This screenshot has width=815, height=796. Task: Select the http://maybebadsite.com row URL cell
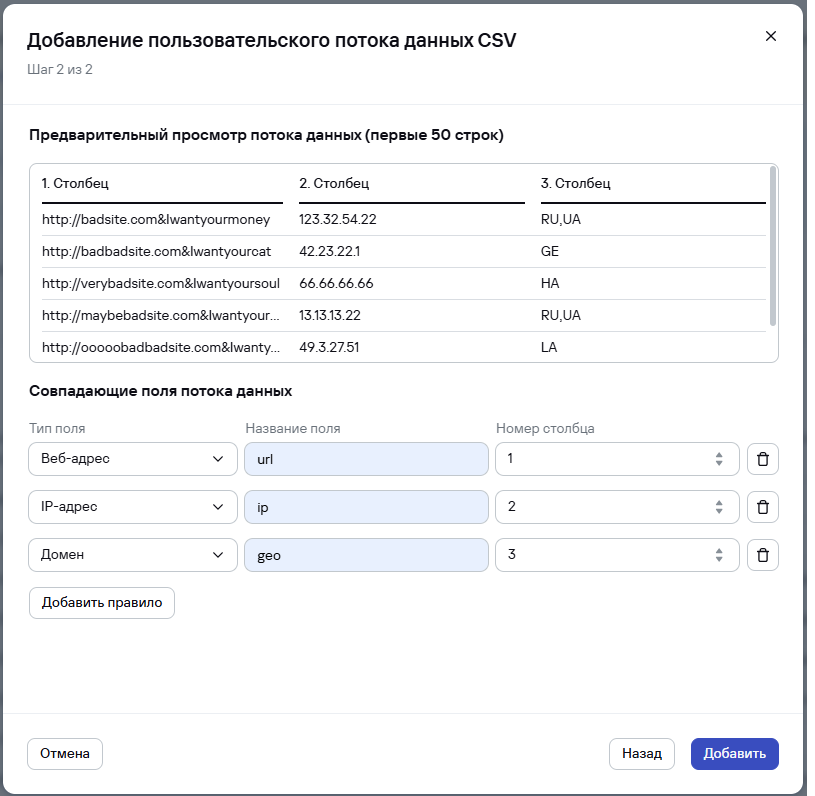[161, 316]
